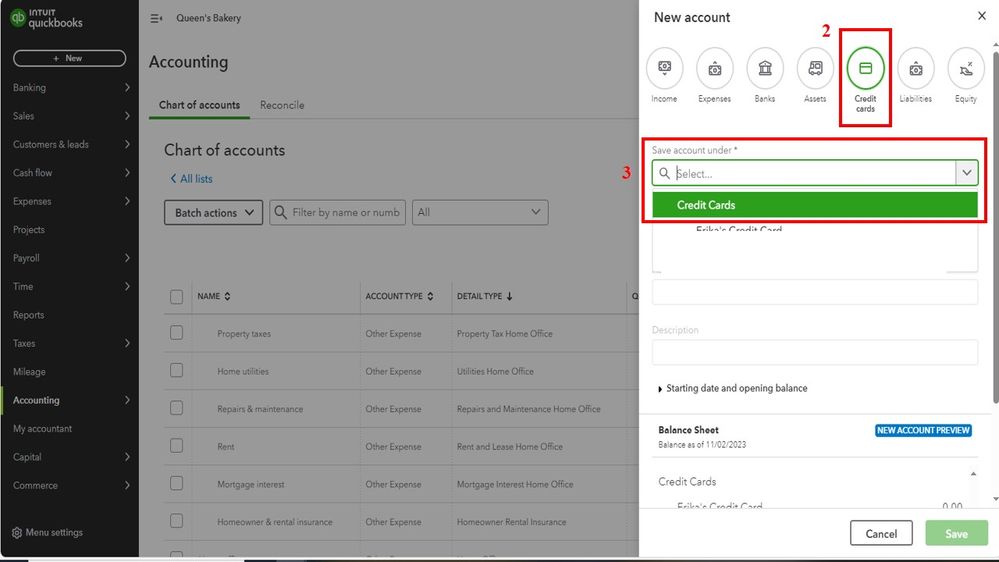
Task: Choose the Liabilities account type icon
Action: coord(916,68)
